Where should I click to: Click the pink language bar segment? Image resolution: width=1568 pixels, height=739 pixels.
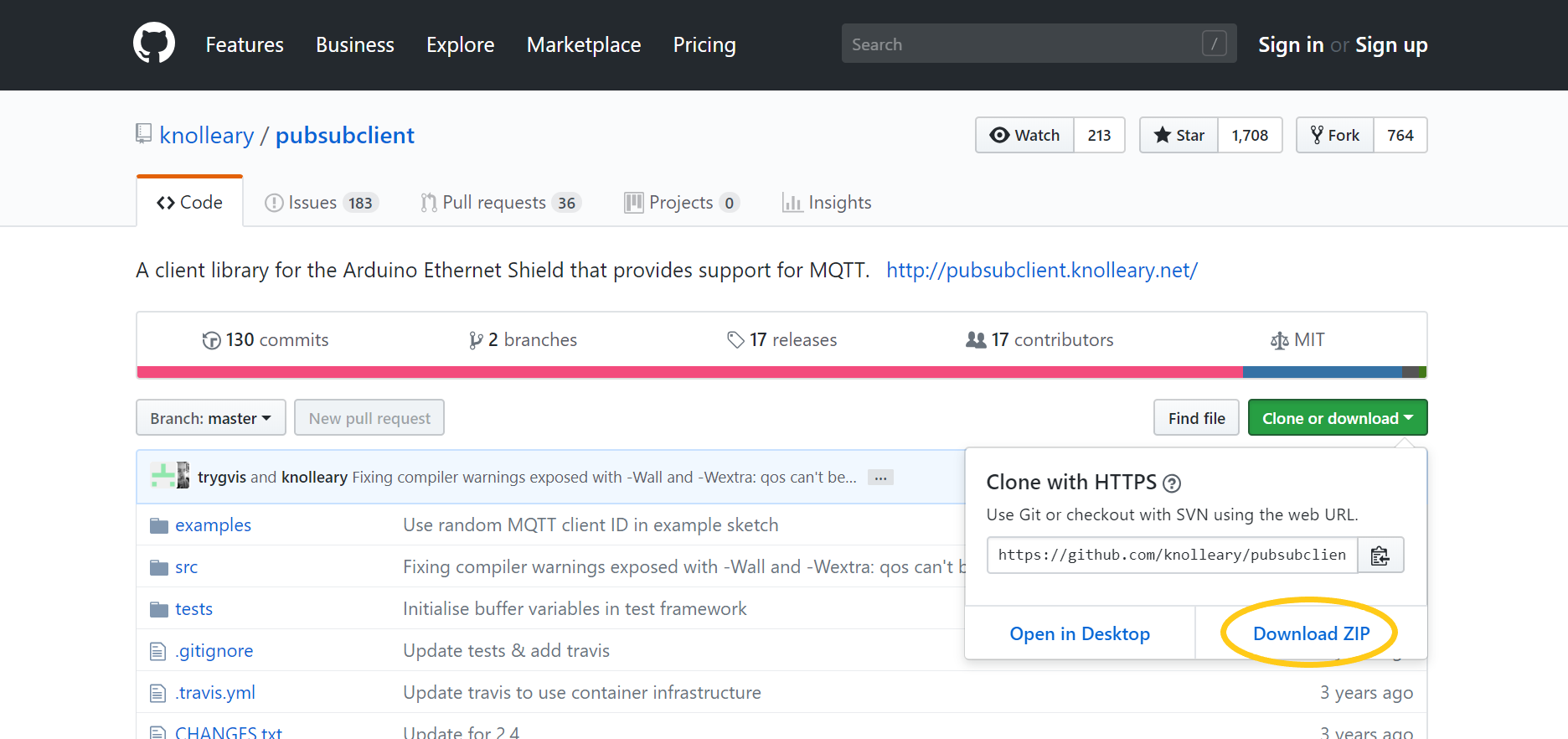[689, 372]
